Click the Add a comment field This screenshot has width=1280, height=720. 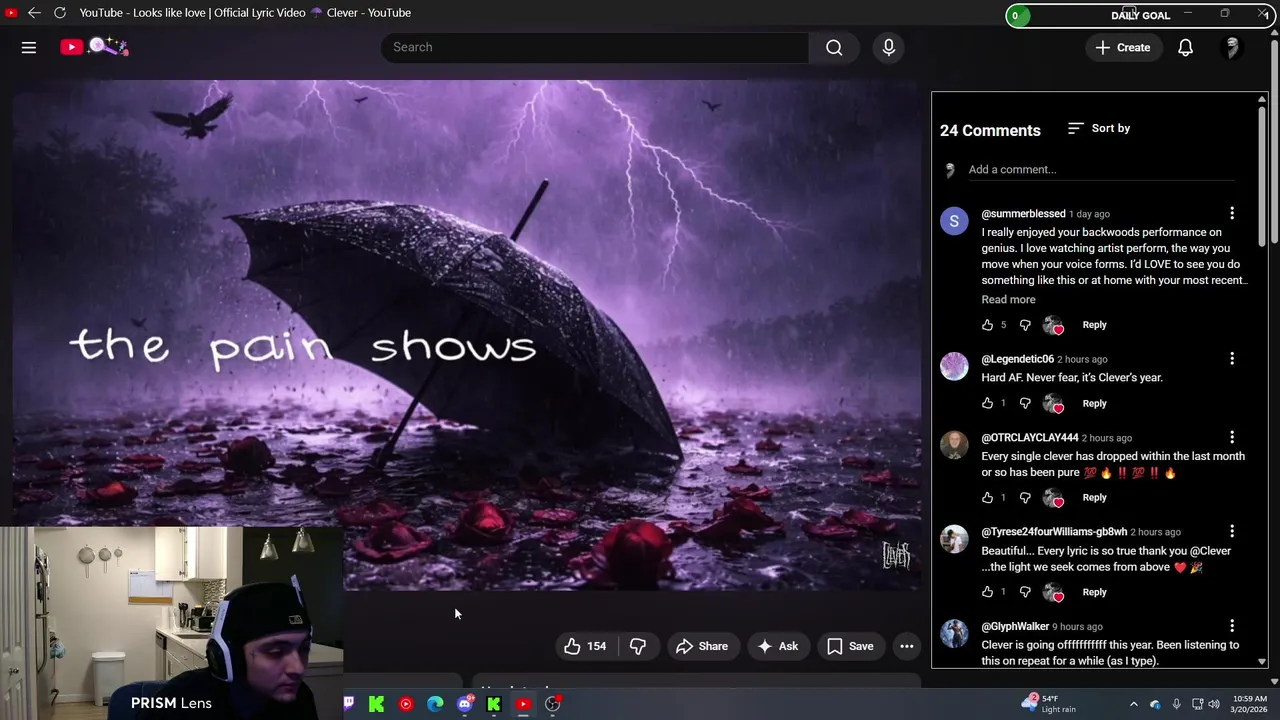tap(1100, 170)
